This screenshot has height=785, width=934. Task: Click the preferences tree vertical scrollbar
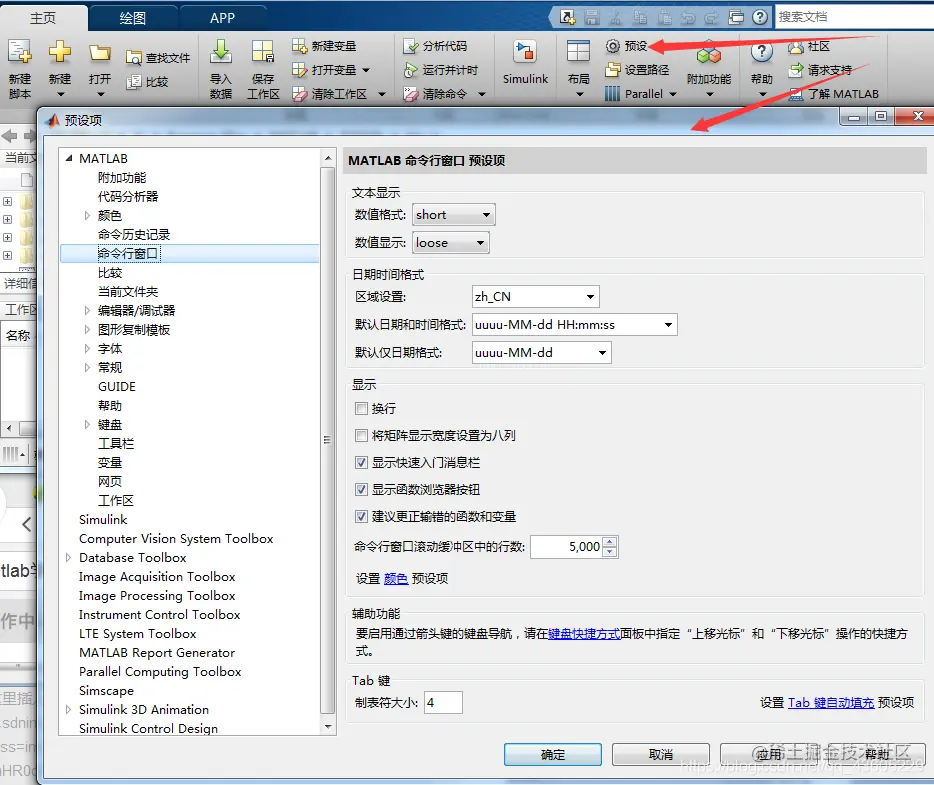click(328, 441)
